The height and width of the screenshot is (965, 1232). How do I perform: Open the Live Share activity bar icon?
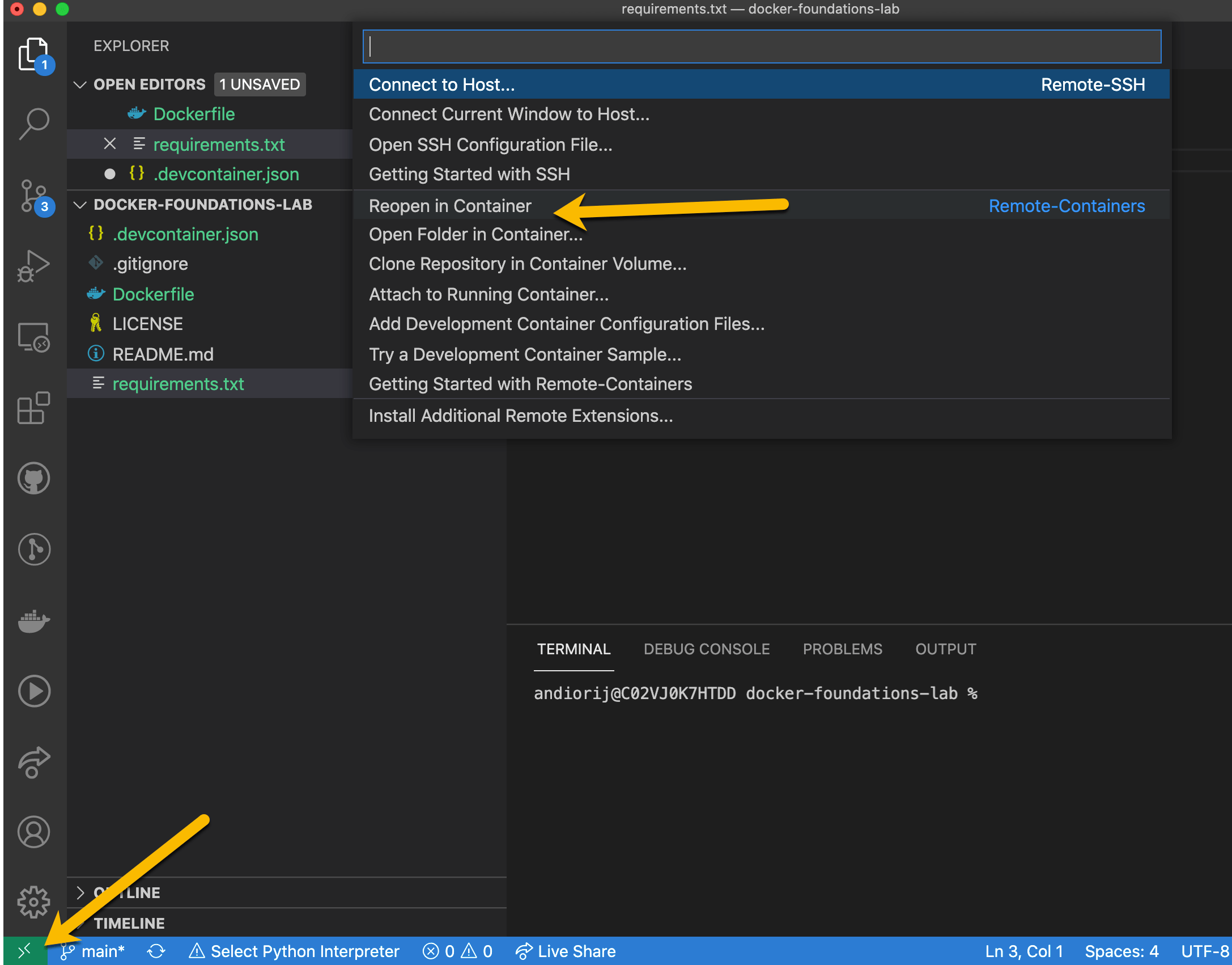[34, 761]
